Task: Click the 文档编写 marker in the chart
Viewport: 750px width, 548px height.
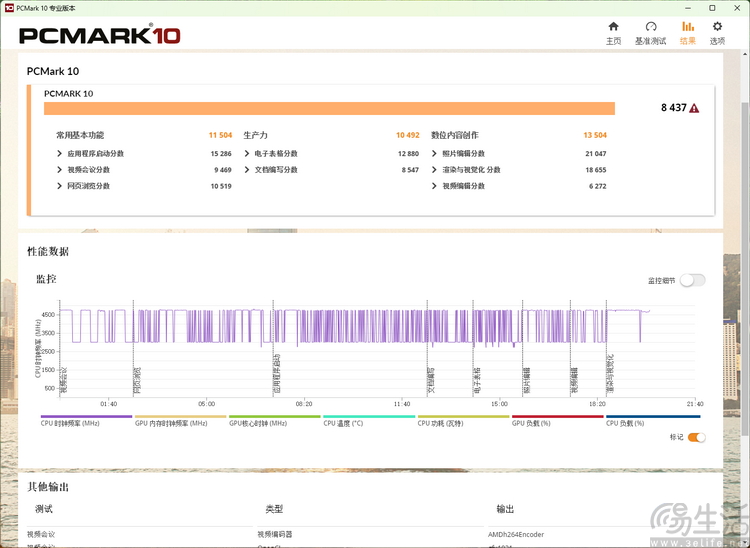Action: click(x=431, y=381)
